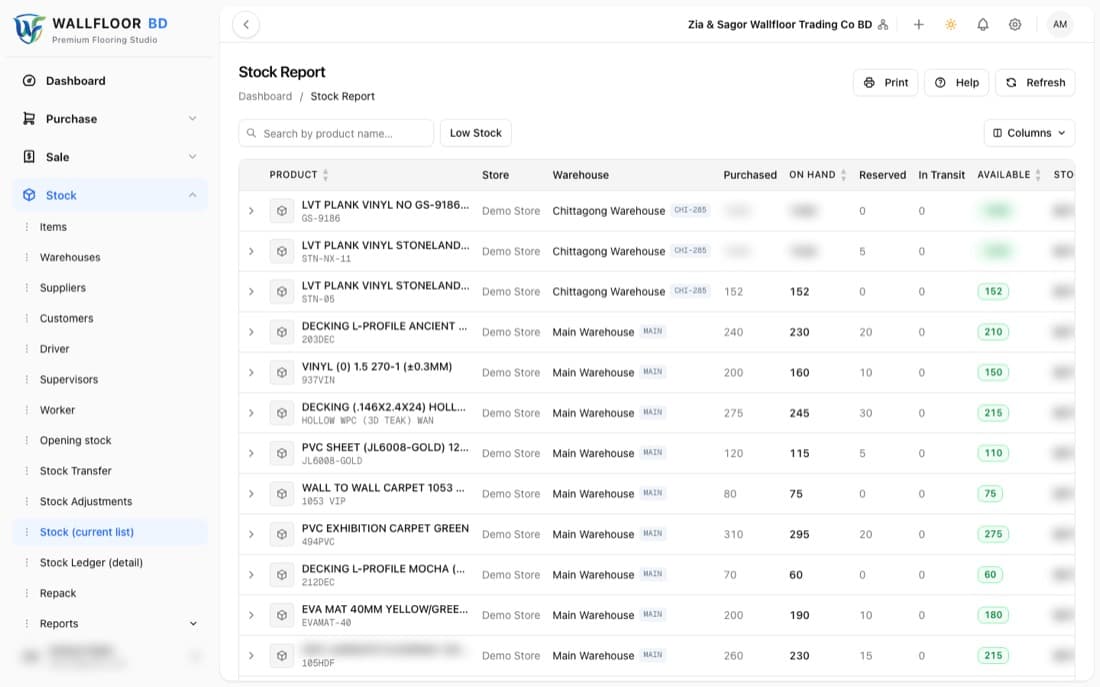Click product box icon for 494PVC
The width and height of the screenshot is (1100, 687).
(281, 534)
